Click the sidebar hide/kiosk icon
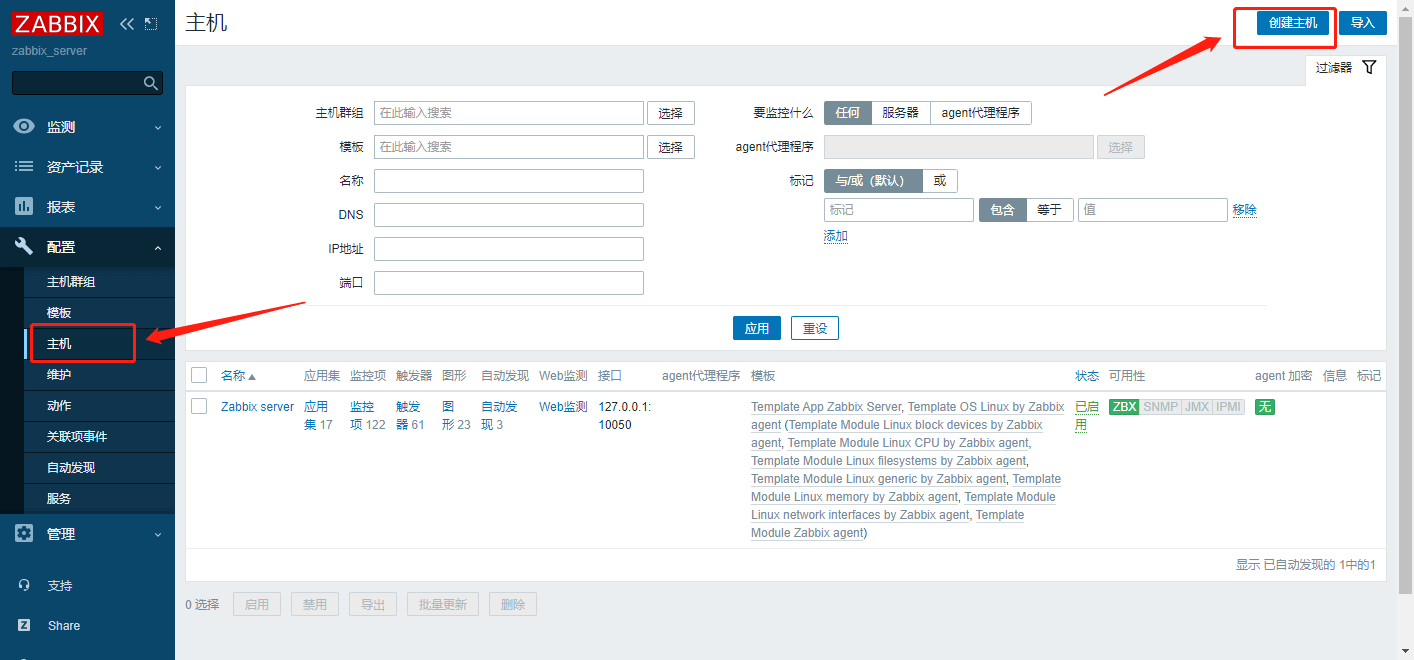This screenshot has height=660, width=1414. (151, 24)
